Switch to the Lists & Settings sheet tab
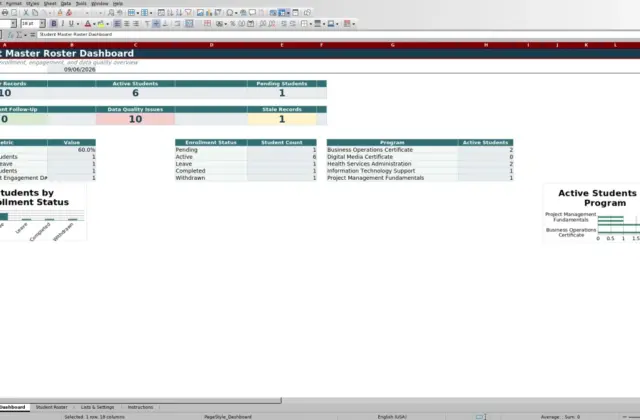The image size is (640, 420). pyautogui.click(x=98, y=407)
